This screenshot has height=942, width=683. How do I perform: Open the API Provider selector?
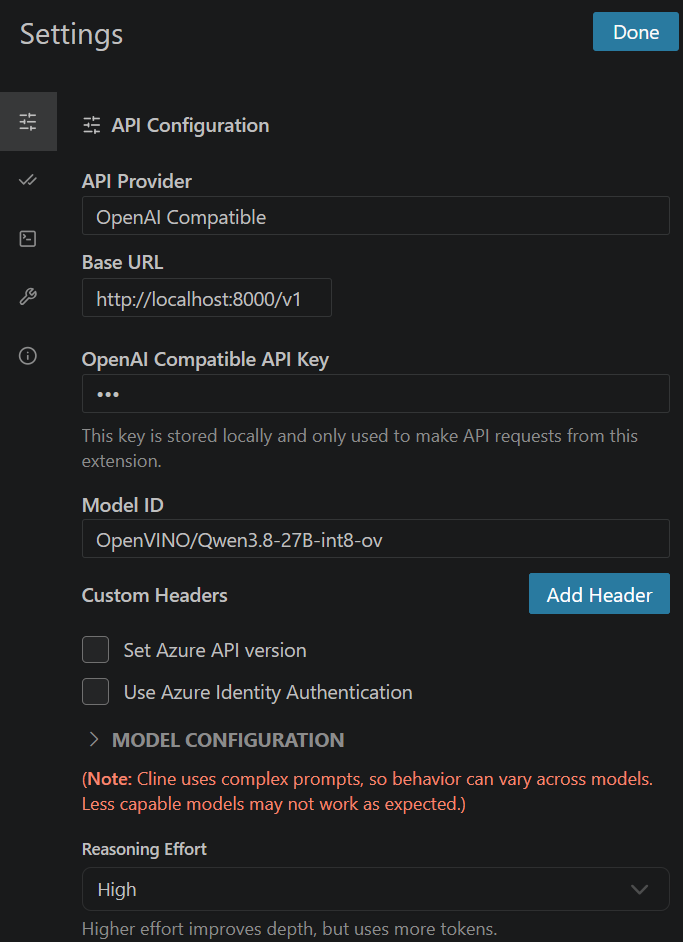coord(375,216)
